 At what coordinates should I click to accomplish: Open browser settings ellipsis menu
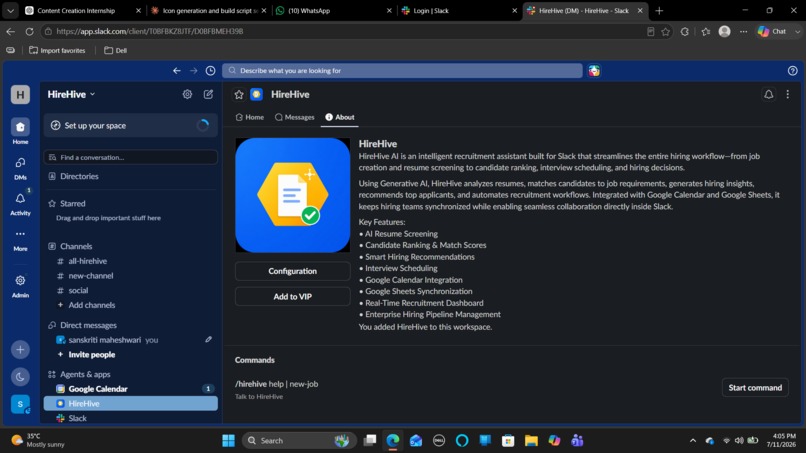coord(743,31)
